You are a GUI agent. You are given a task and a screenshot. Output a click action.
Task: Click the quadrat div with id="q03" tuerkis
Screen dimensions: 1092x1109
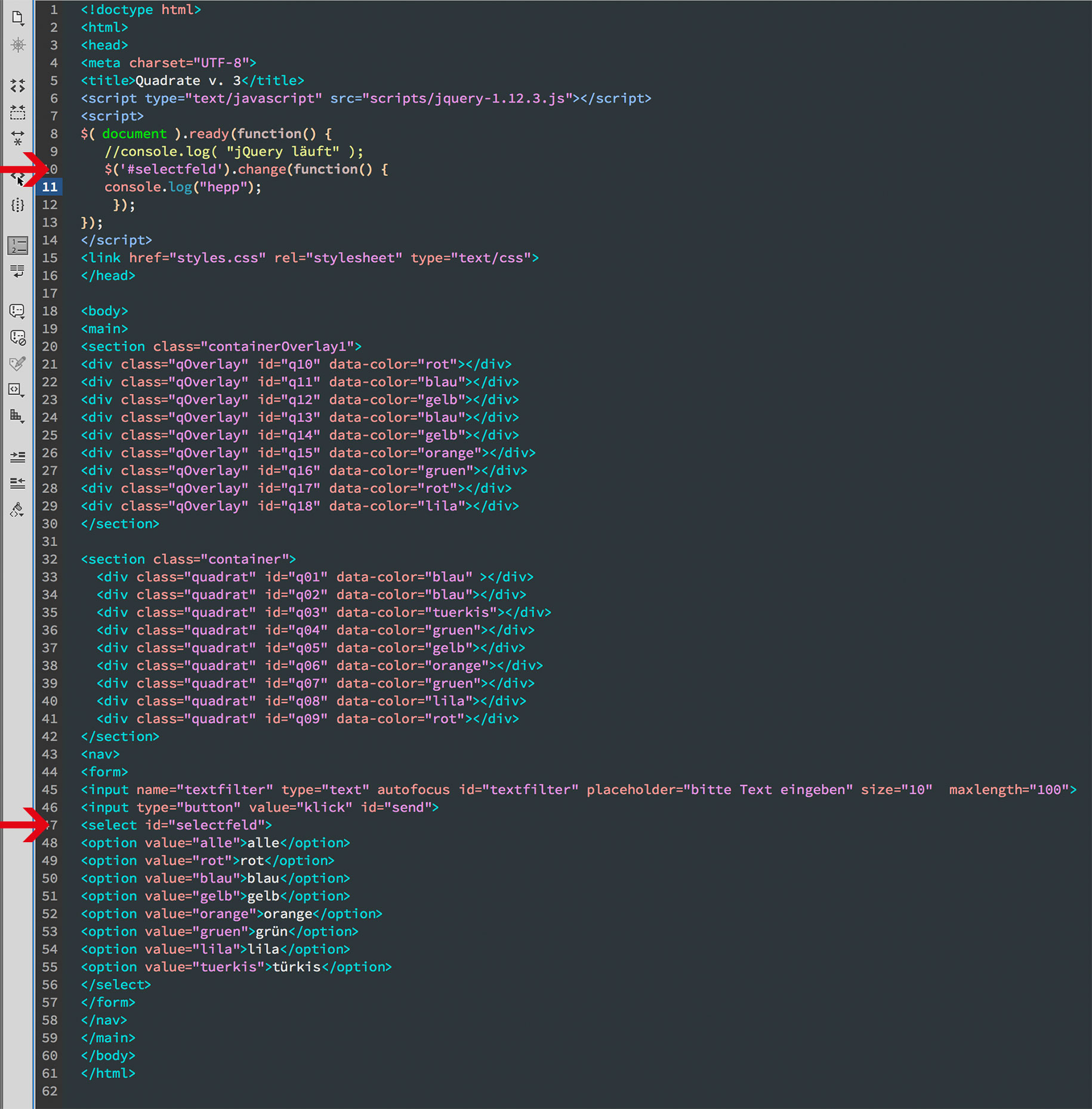(324, 612)
